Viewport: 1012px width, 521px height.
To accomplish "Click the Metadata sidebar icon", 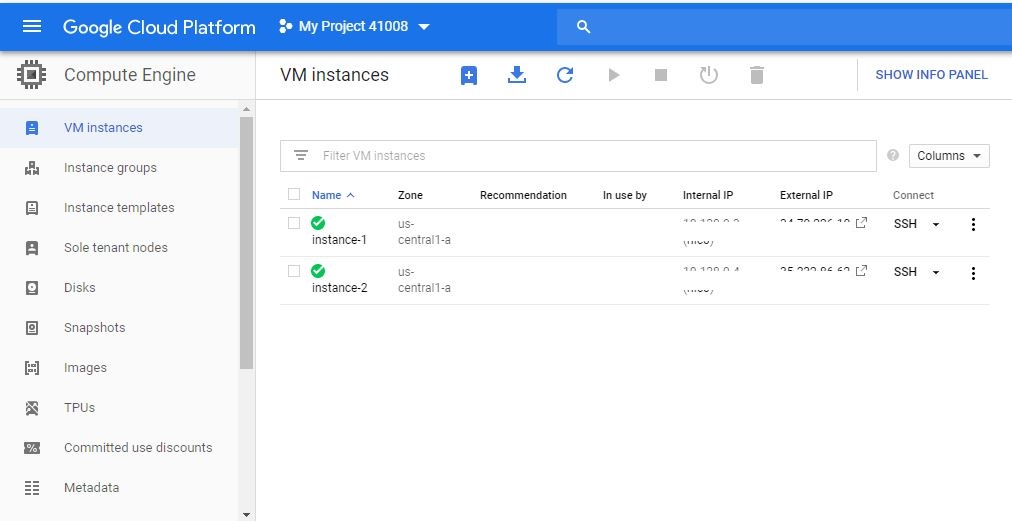I will (32, 488).
